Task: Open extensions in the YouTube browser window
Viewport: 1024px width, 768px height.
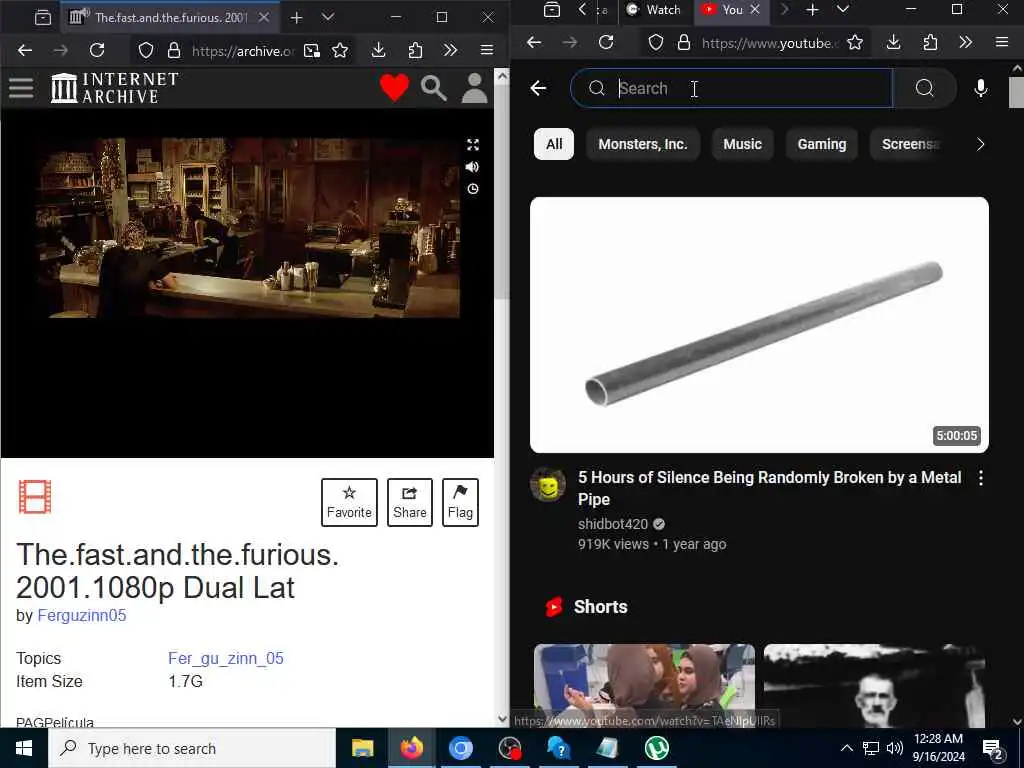Action: [x=930, y=43]
